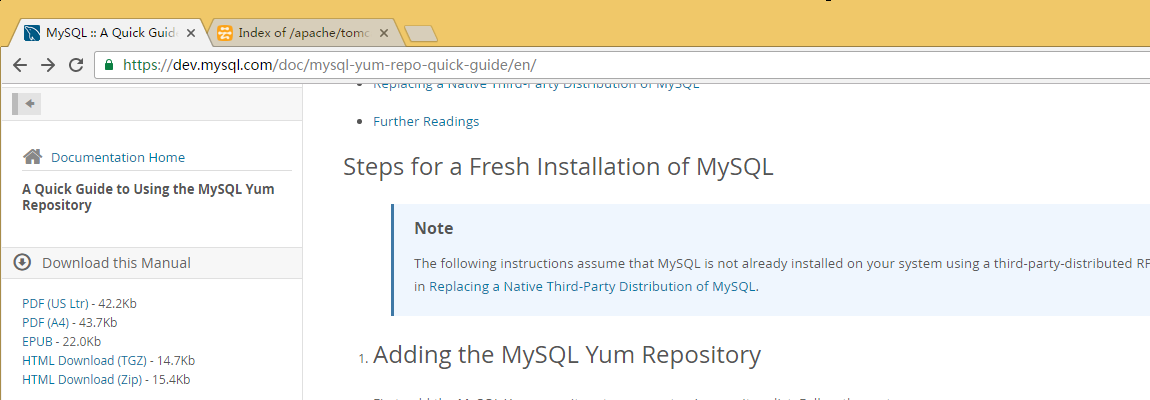Switch to Index of /apache/tomcat tab
The image size is (1150, 400).
click(304, 33)
